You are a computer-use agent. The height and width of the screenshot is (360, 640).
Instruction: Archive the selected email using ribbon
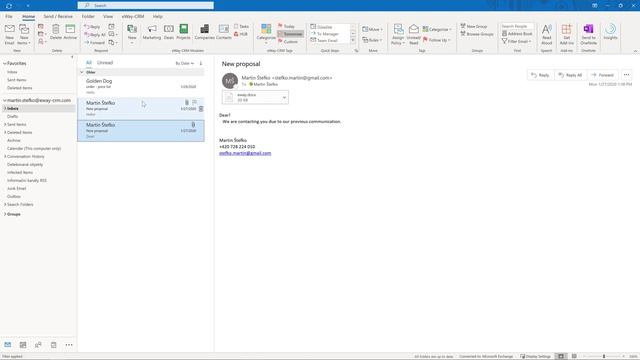[x=70, y=32]
